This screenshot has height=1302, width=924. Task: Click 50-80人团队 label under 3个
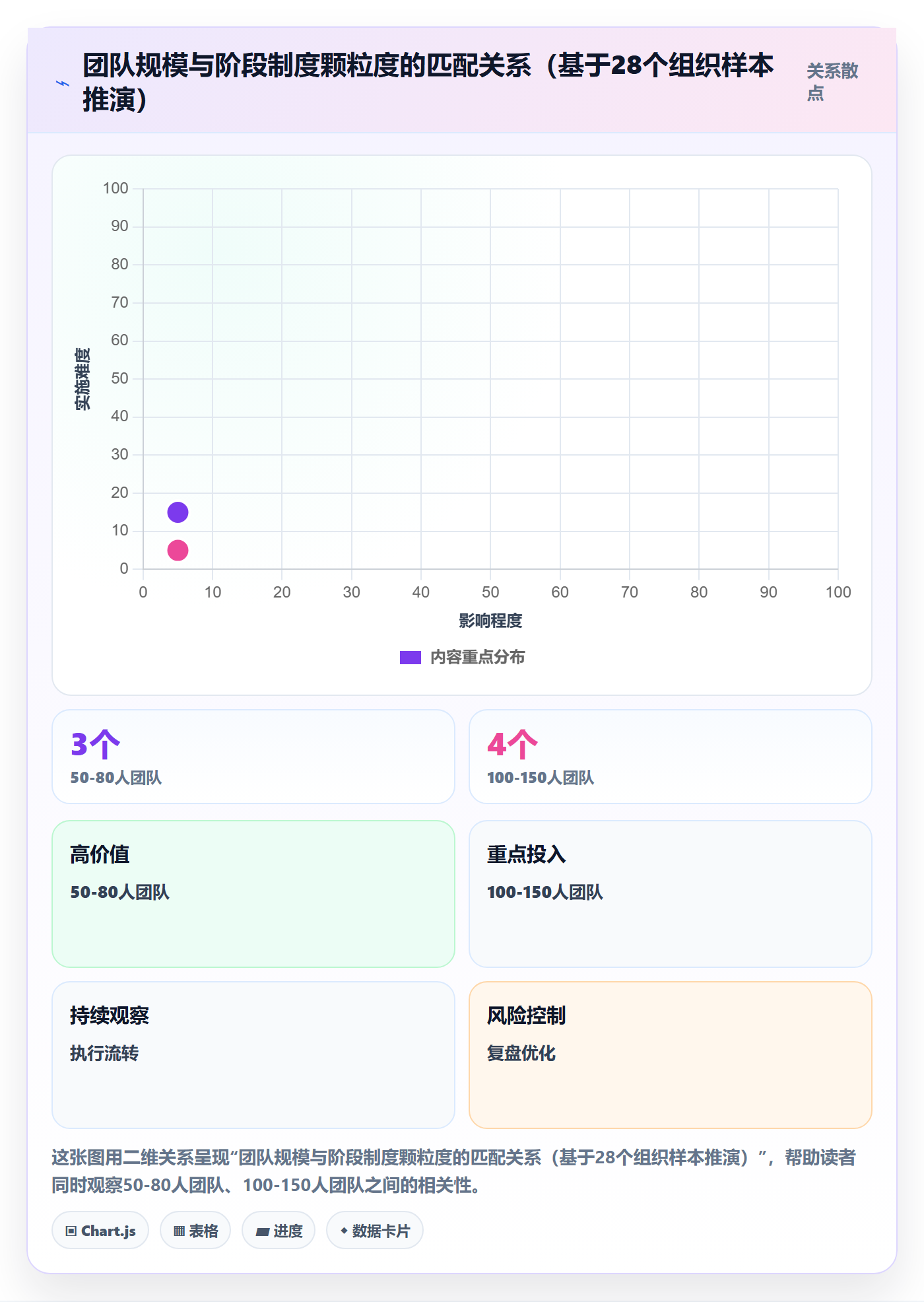[x=116, y=778]
